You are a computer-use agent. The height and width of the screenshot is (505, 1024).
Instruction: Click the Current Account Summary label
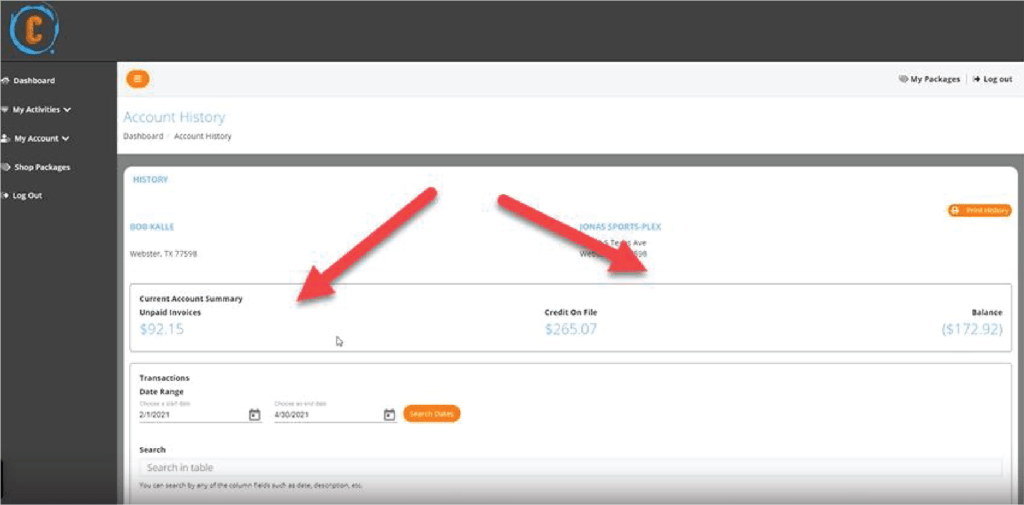(x=191, y=299)
